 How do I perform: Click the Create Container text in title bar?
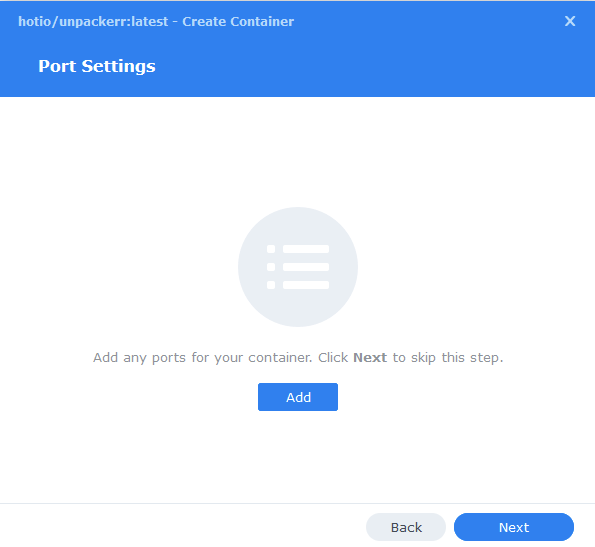click(x=238, y=22)
